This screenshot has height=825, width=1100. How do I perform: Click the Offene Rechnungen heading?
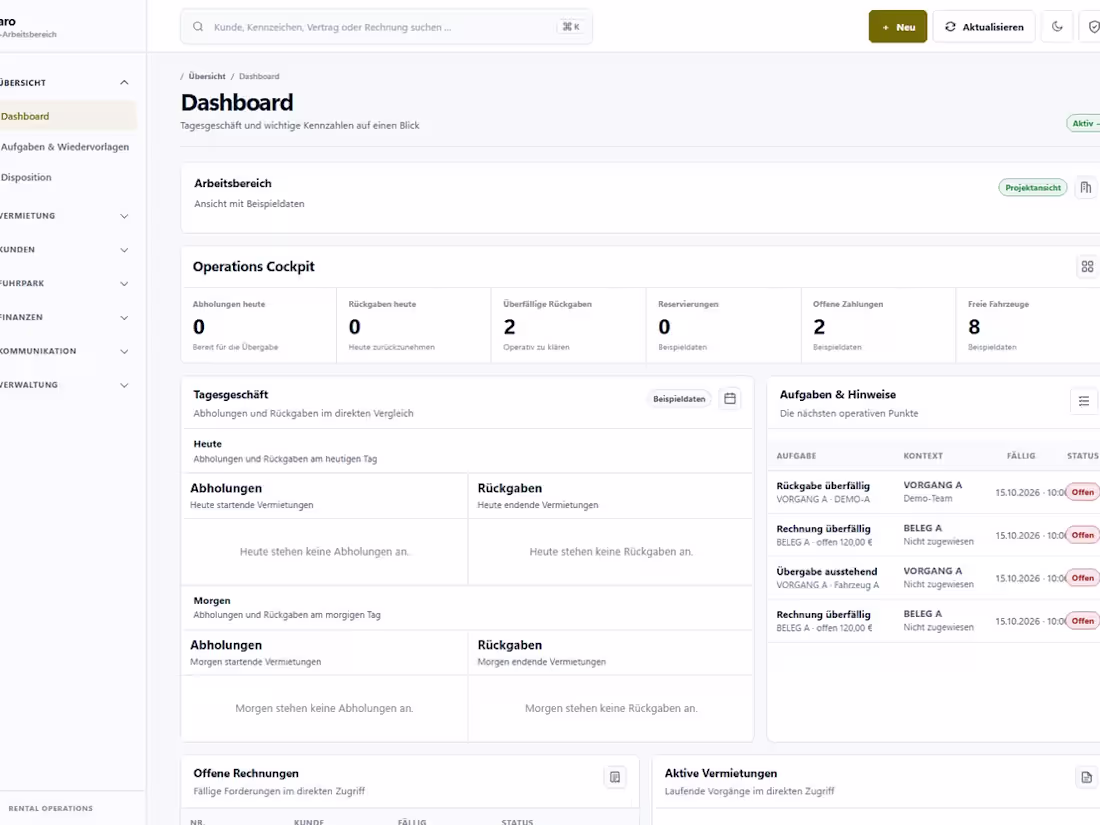coord(246,773)
